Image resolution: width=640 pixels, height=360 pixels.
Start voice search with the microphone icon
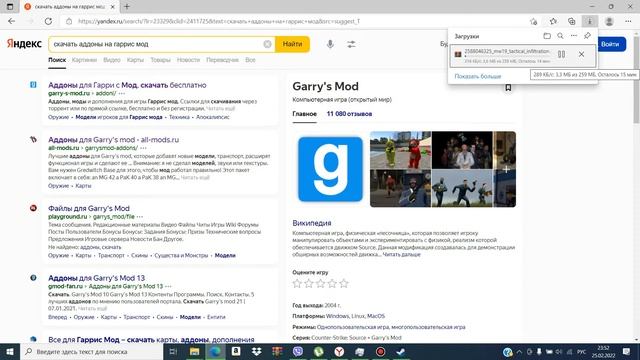[x=330, y=44]
